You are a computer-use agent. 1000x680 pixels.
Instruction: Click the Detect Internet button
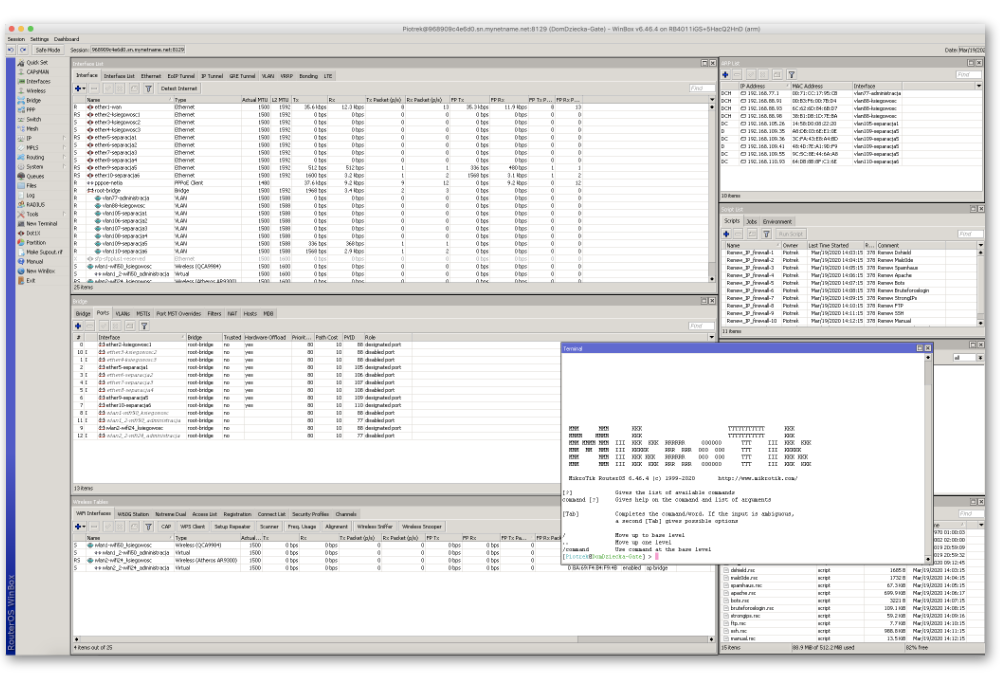[179, 89]
